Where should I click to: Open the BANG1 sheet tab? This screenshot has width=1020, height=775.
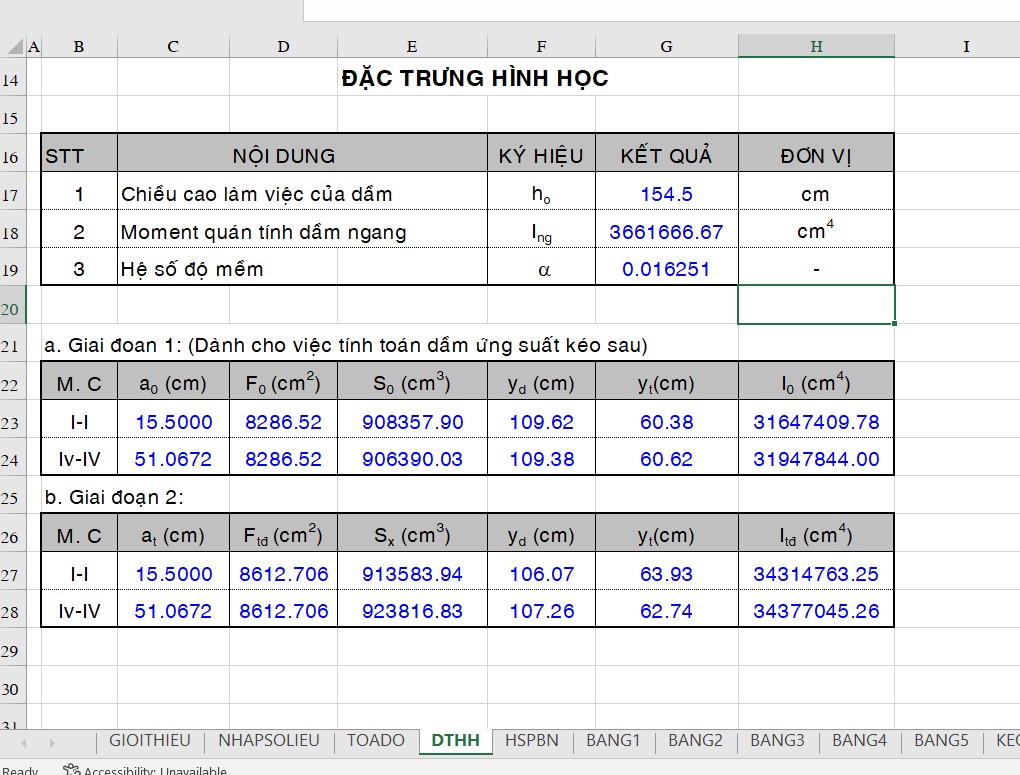coord(613,741)
